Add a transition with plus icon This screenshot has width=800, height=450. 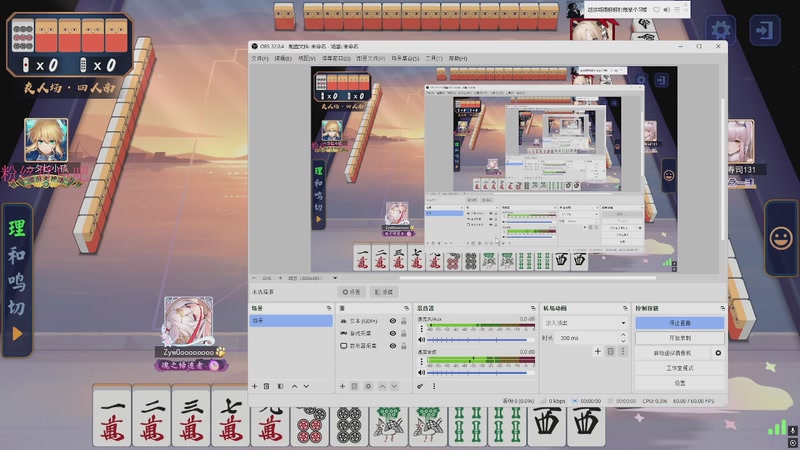(x=597, y=351)
